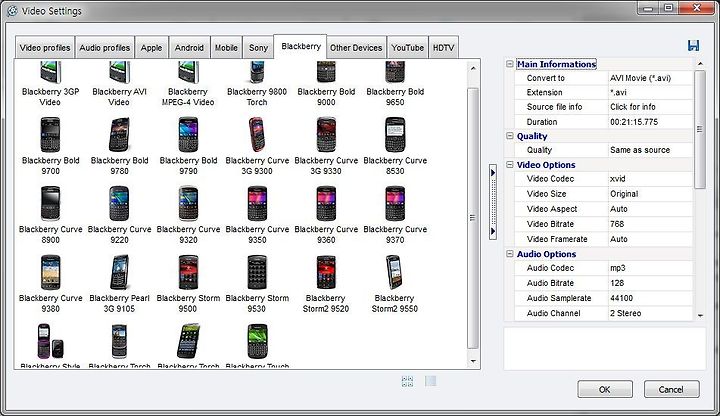Screen dimensions: 720x416
Task: Click the Video Framerate Auto value
Action: (x=650, y=239)
